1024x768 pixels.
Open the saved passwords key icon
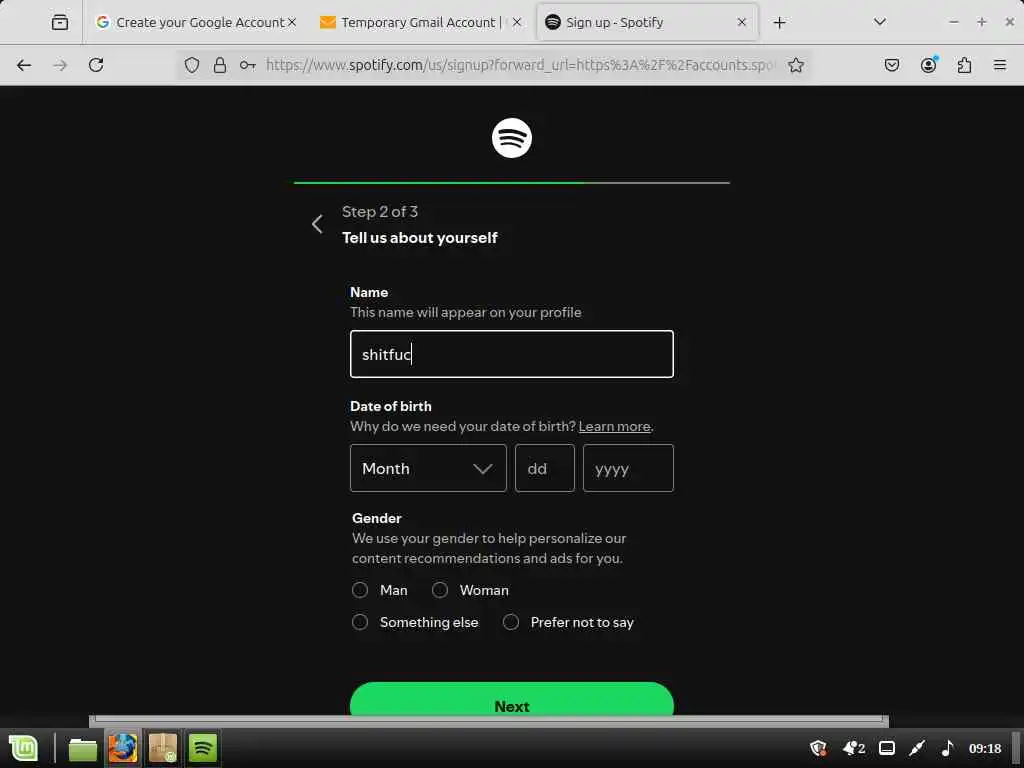[x=248, y=65]
